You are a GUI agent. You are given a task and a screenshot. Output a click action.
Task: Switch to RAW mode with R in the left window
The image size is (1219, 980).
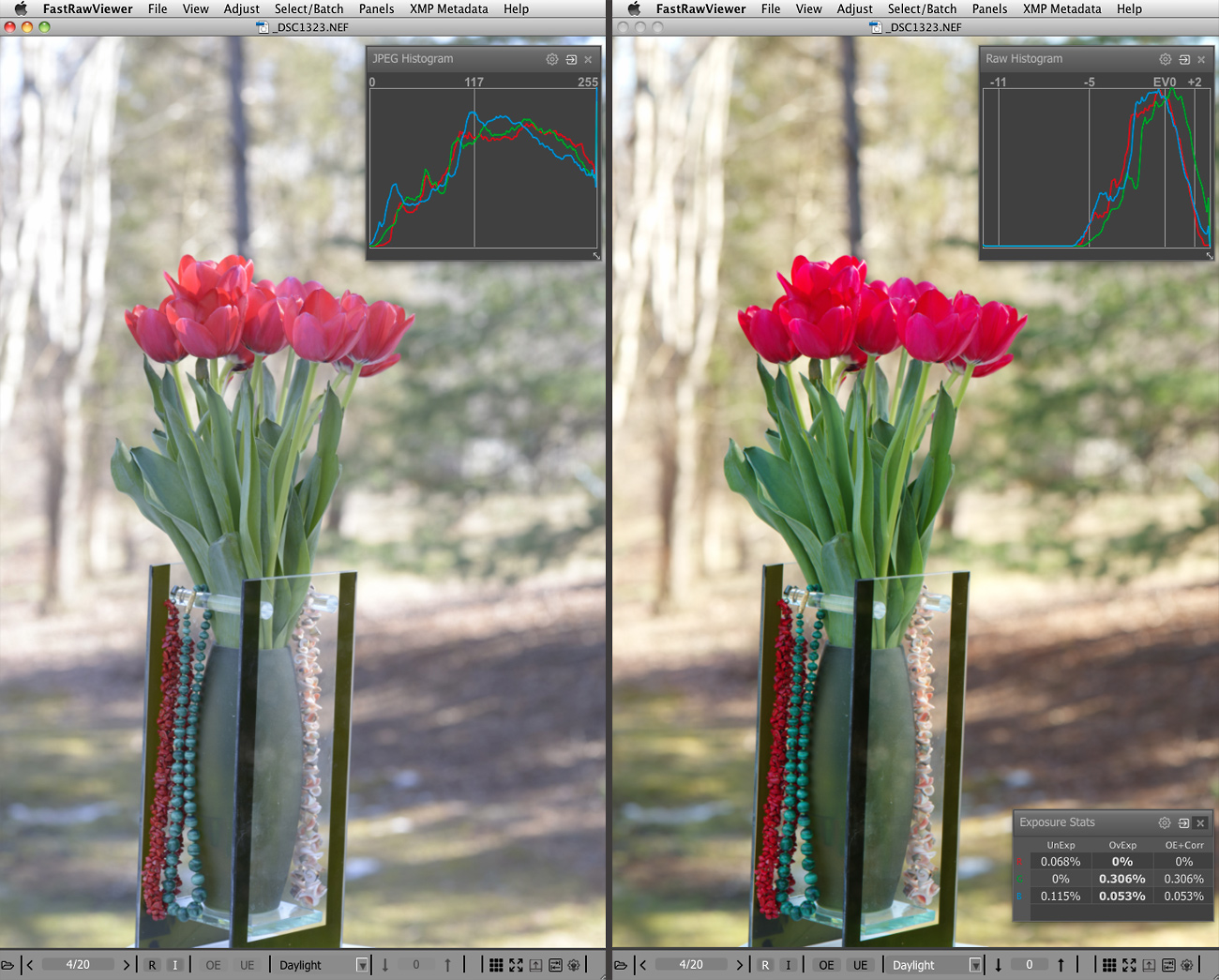152,965
